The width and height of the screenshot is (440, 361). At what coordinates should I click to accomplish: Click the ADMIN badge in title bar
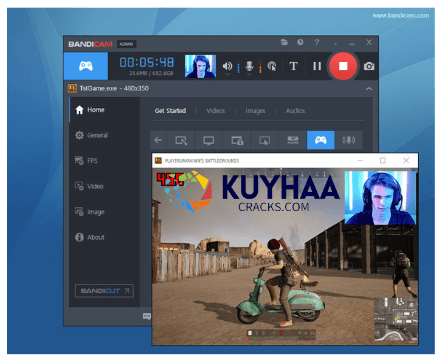pos(126,44)
